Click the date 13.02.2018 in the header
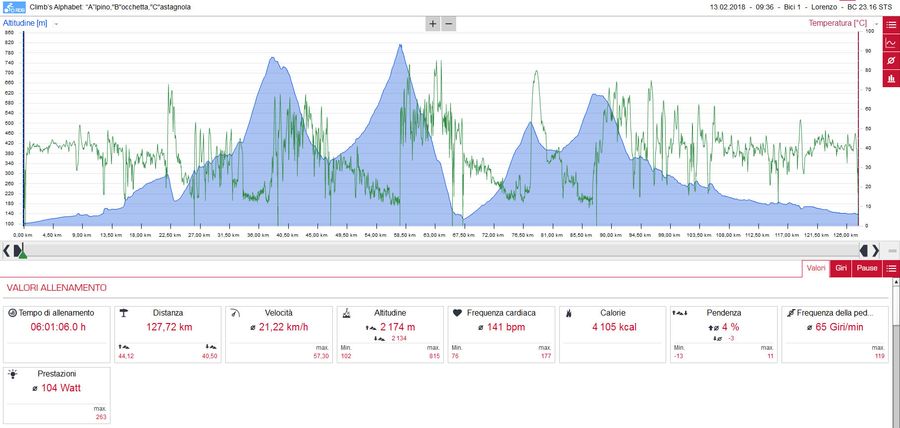The height and width of the screenshot is (428, 900). (x=728, y=7)
